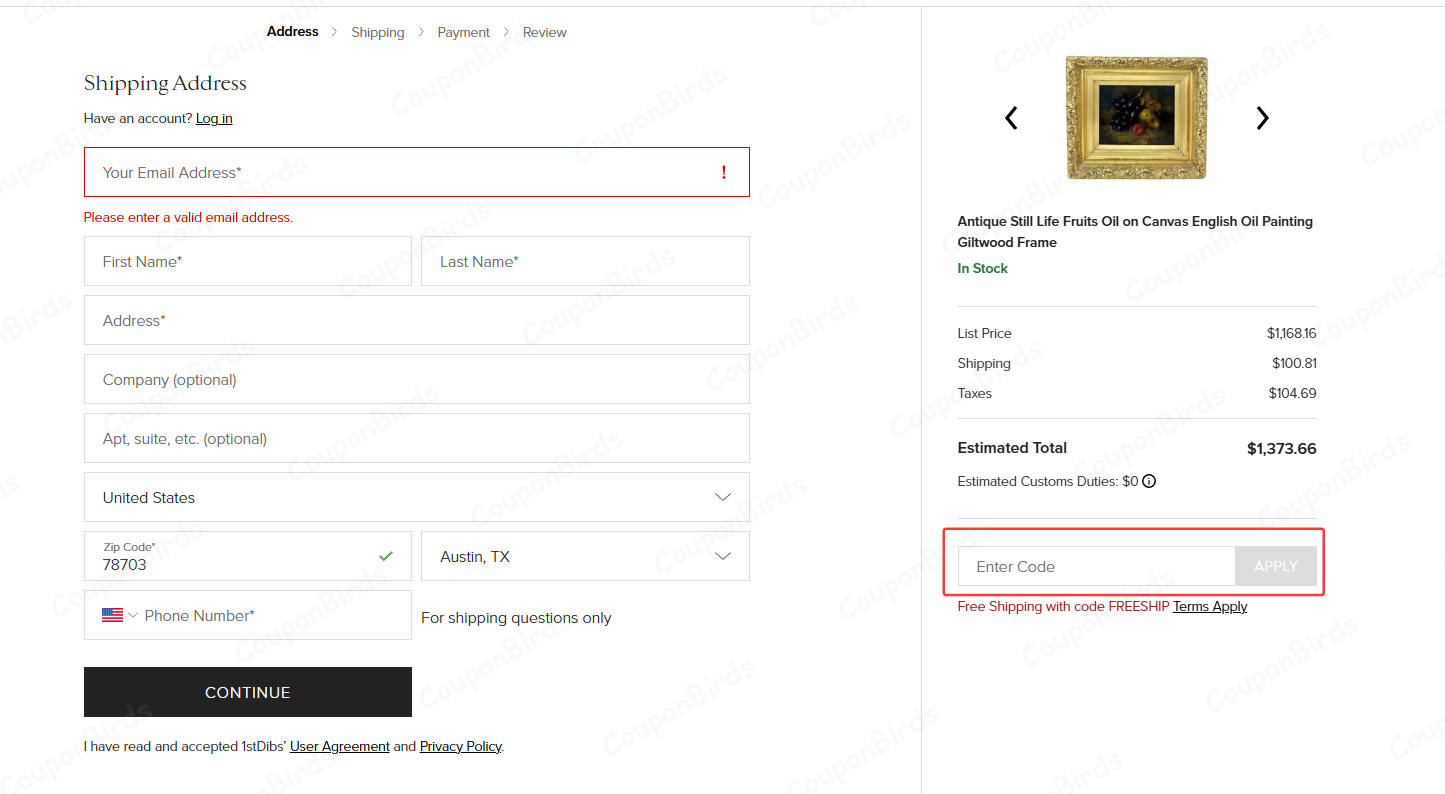
Task: Click the US flag in phone field
Action: 112,615
